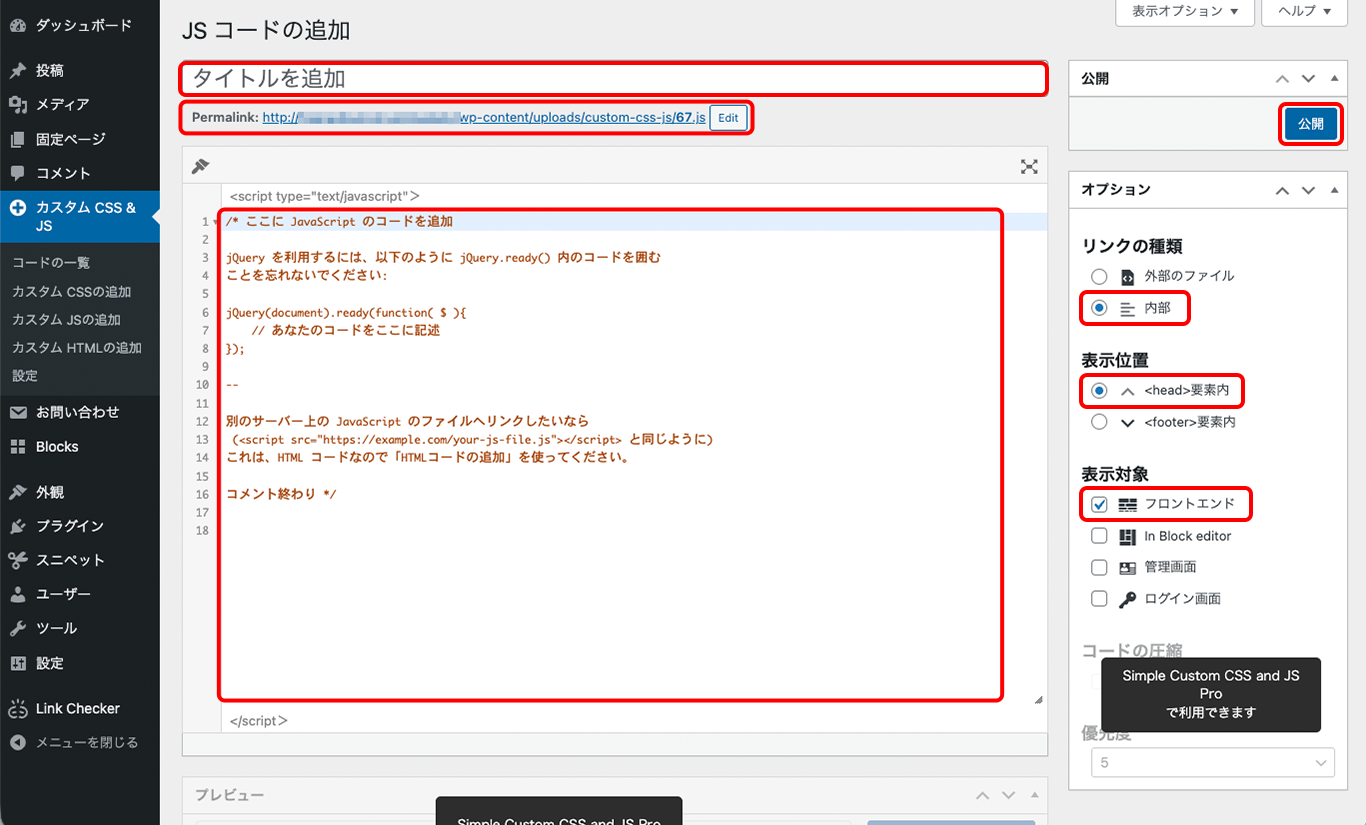This screenshot has height=825, width=1366.
Task: Open コードの一覧 submenu item
Action: point(51,263)
